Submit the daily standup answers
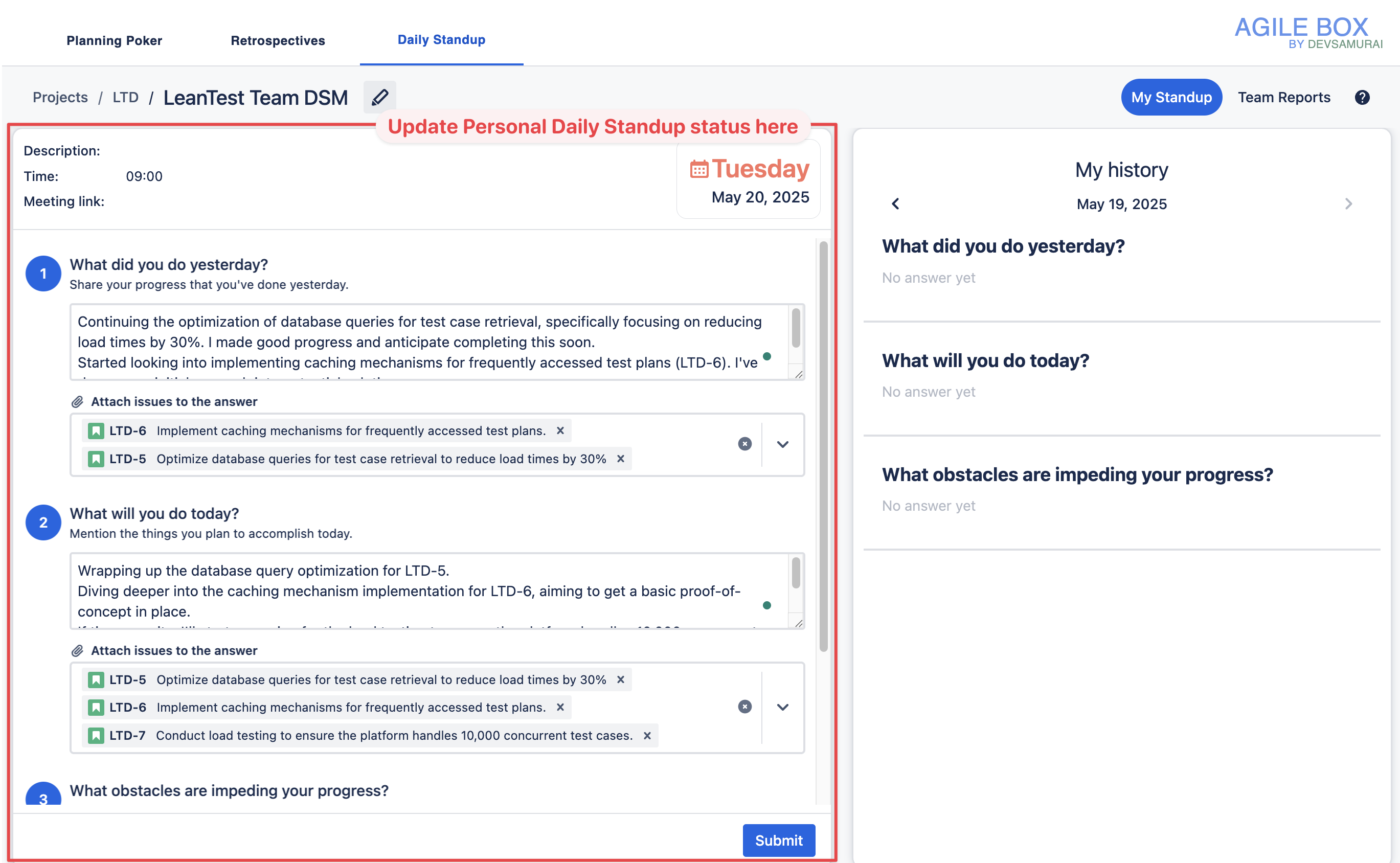 (778, 839)
